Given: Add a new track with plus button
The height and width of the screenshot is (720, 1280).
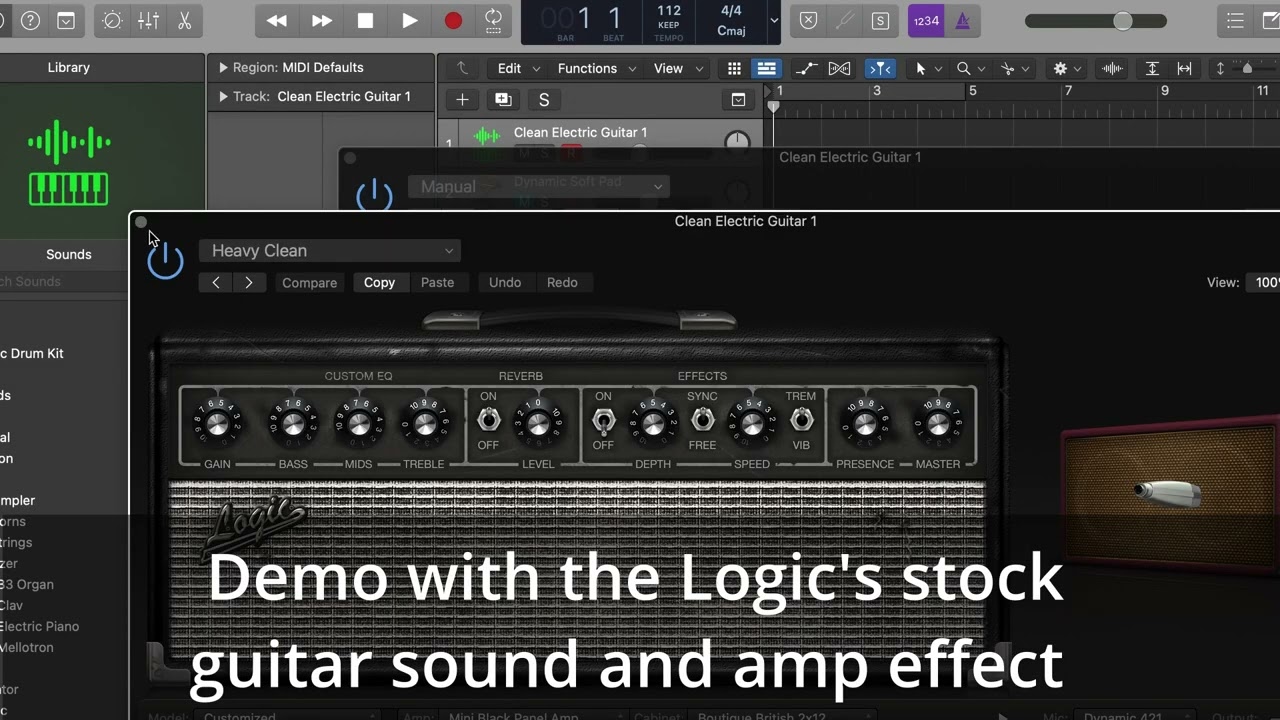Looking at the screenshot, I should 462,99.
